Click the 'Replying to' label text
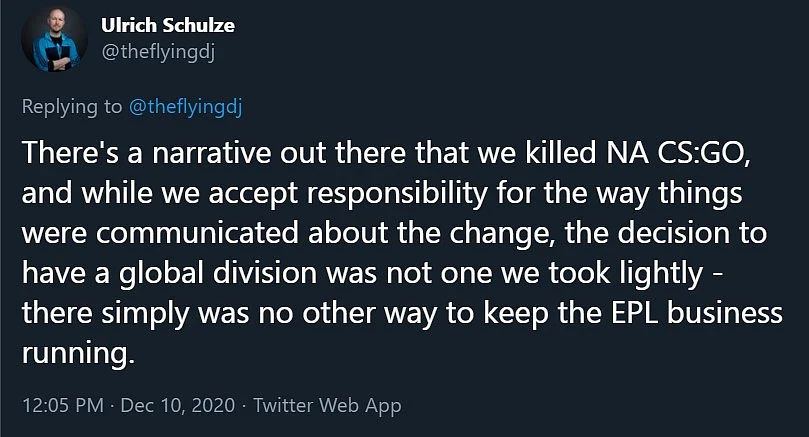The image size is (809, 437). (72, 107)
